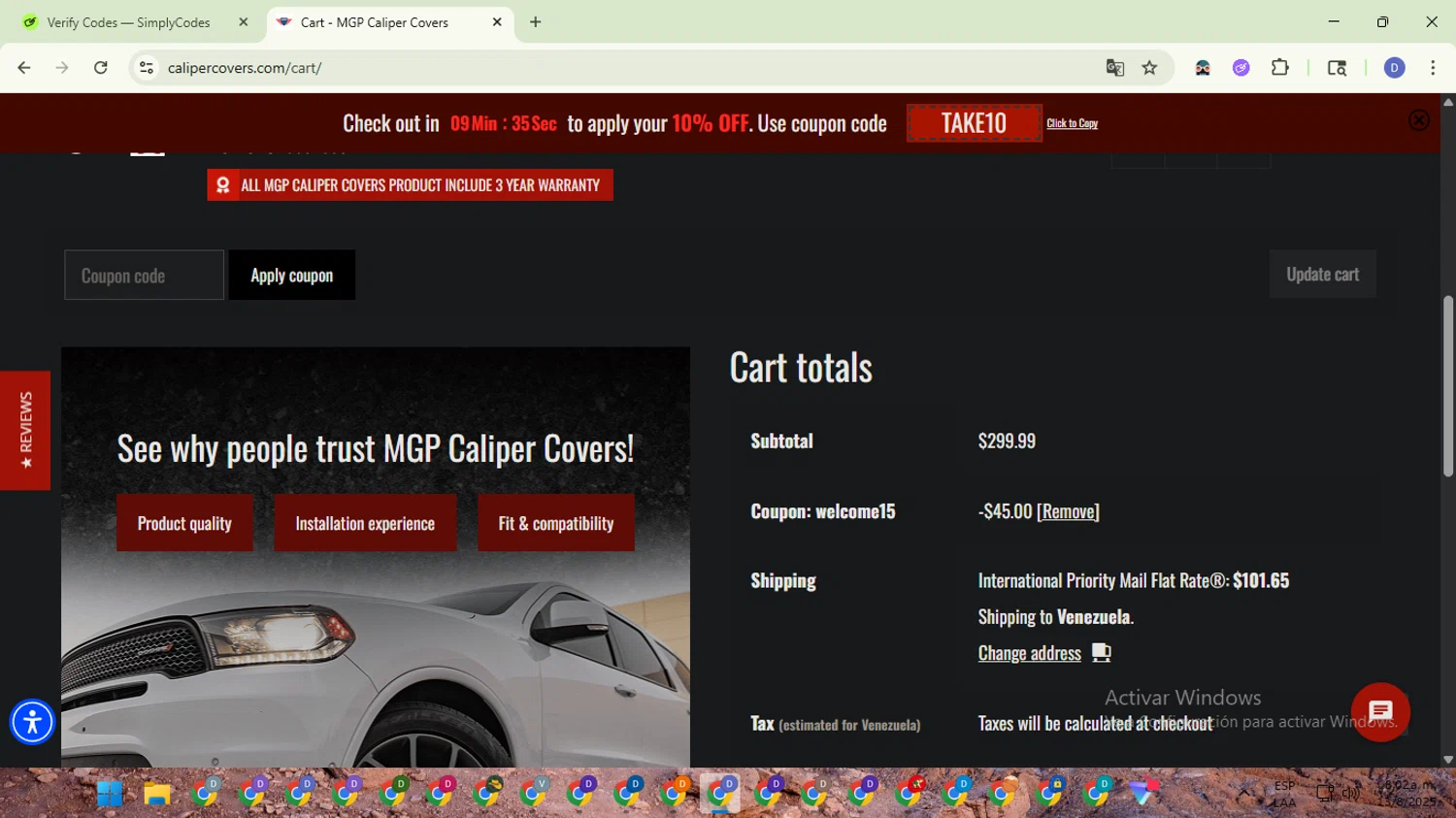
Task: Click the 'Click to Copy' link
Action: pyautogui.click(x=1072, y=123)
